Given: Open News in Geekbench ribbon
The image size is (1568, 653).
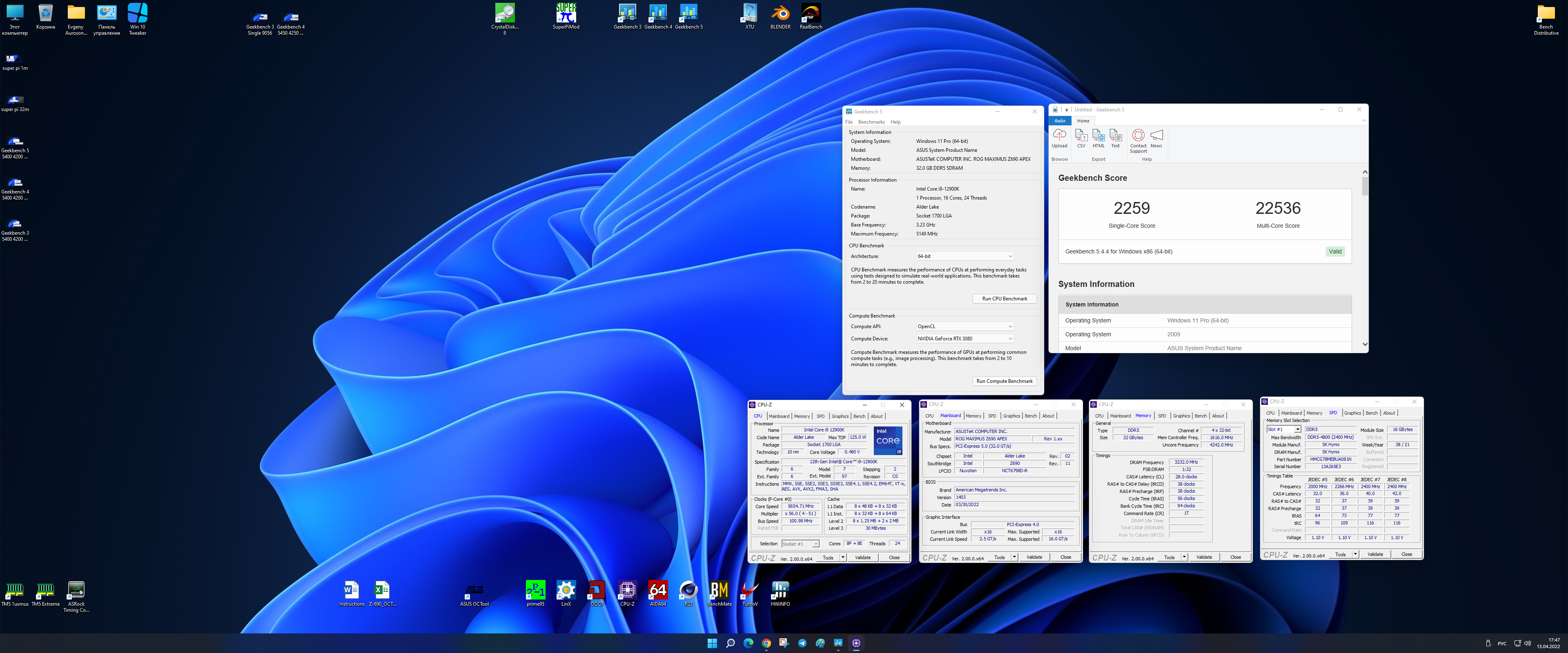Looking at the screenshot, I should (x=1156, y=139).
